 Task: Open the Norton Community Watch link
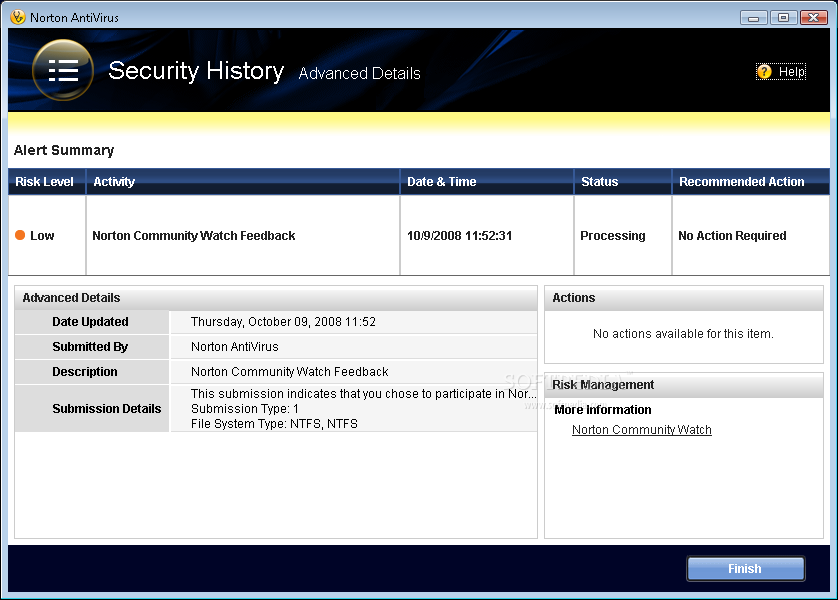pyautogui.click(x=641, y=430)
